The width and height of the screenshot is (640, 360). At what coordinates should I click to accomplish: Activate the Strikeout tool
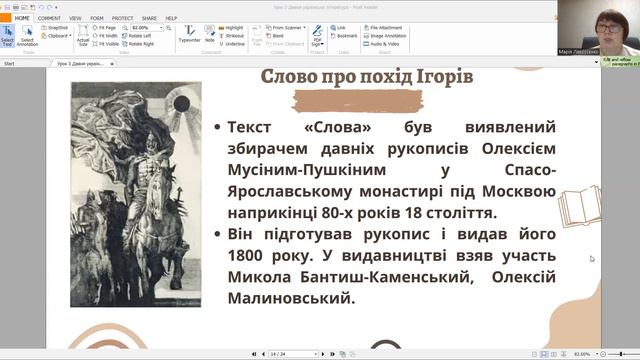(x=231, y=36)
